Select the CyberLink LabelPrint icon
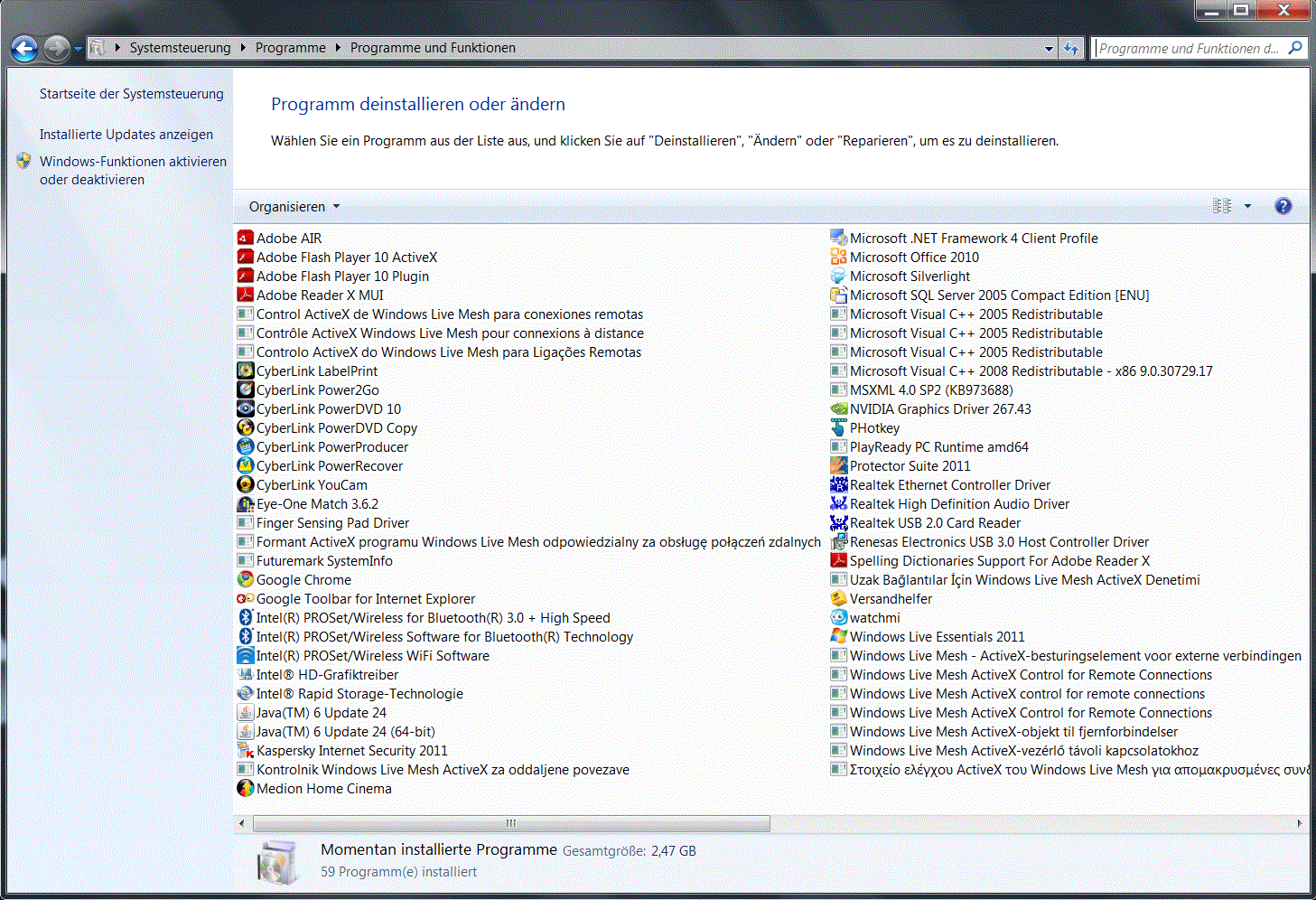Screen dimensions: 1316x900 pyautogui.click(x=245, y=370)
